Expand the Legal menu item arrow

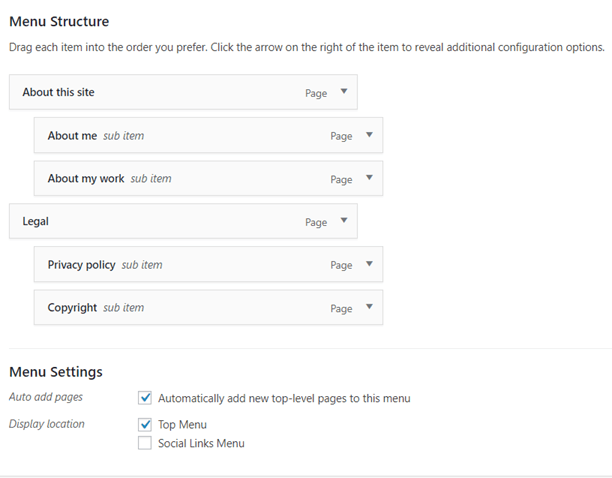(x=344, y=220)
